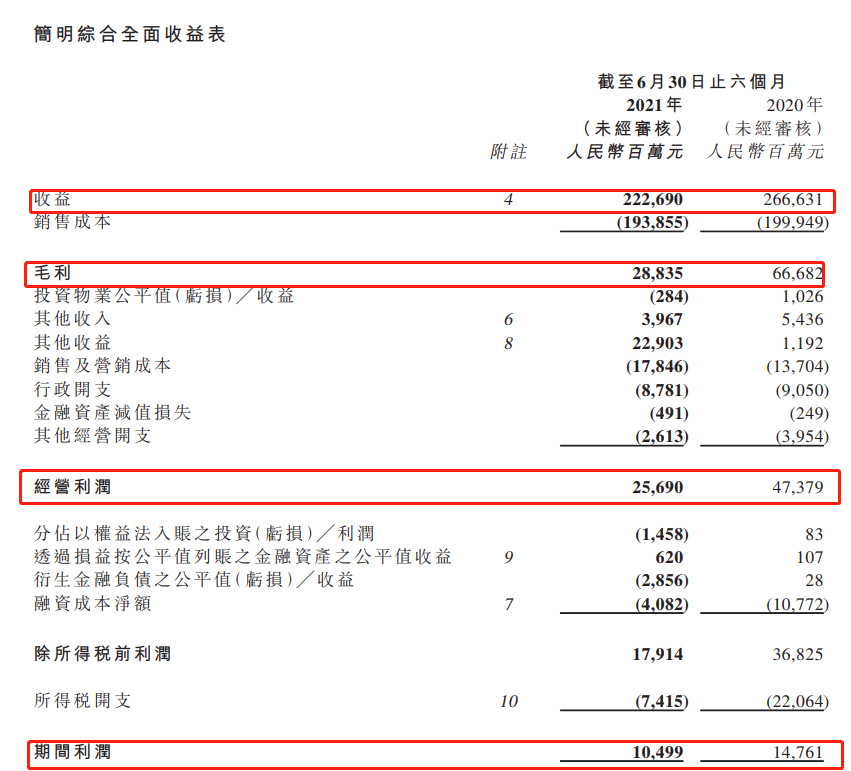Screen dimensions: 851x771
Task: Select the 附註 column header
Action: point(508,151)
